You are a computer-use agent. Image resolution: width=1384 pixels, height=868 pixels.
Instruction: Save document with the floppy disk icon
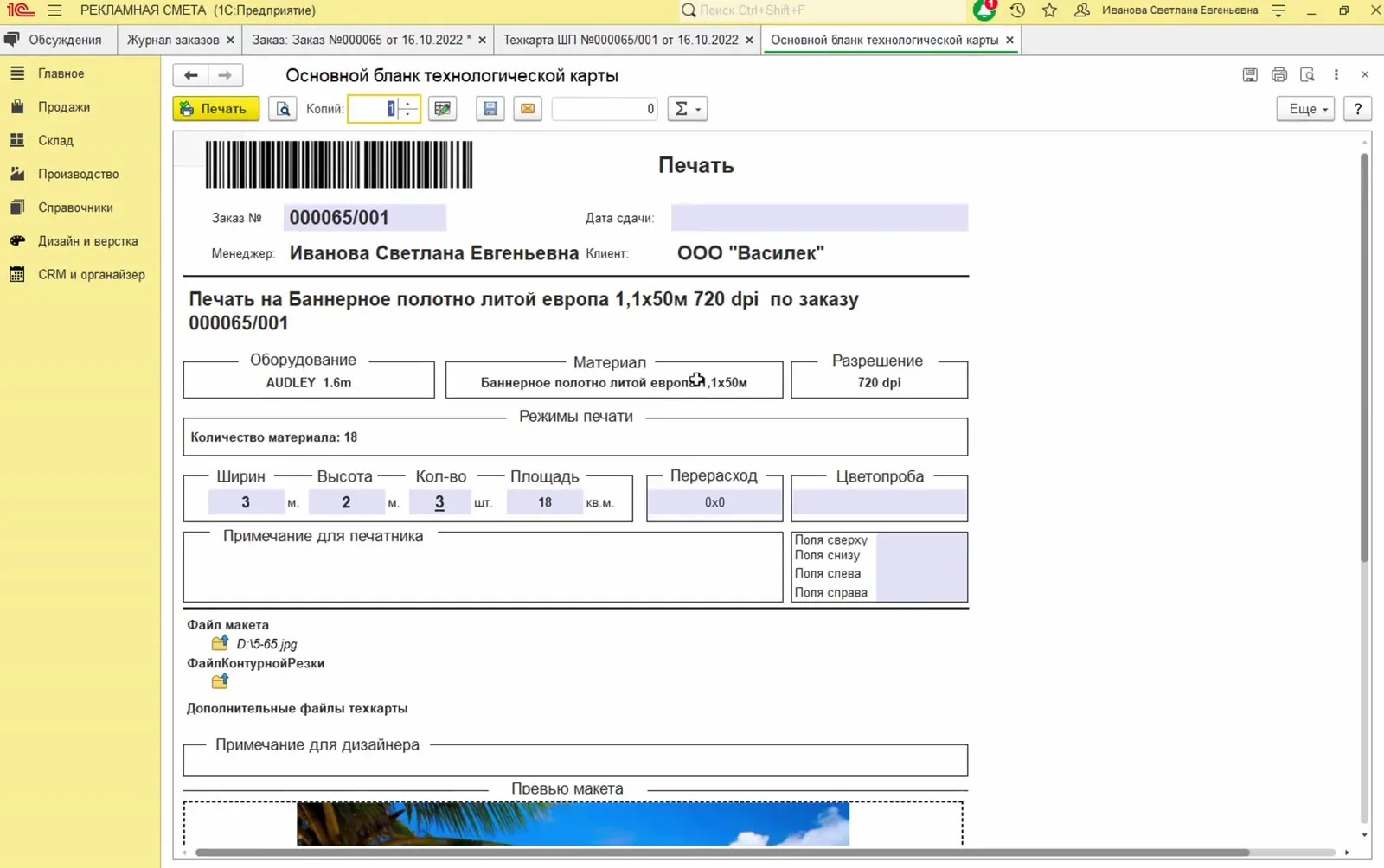tap(490, 109)
